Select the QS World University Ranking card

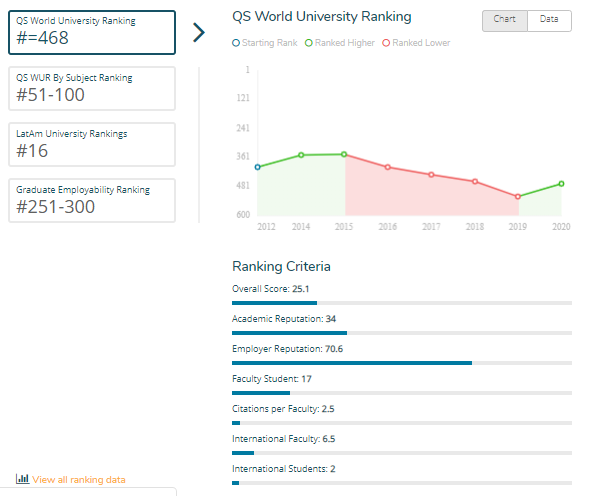tap(92, 32)
